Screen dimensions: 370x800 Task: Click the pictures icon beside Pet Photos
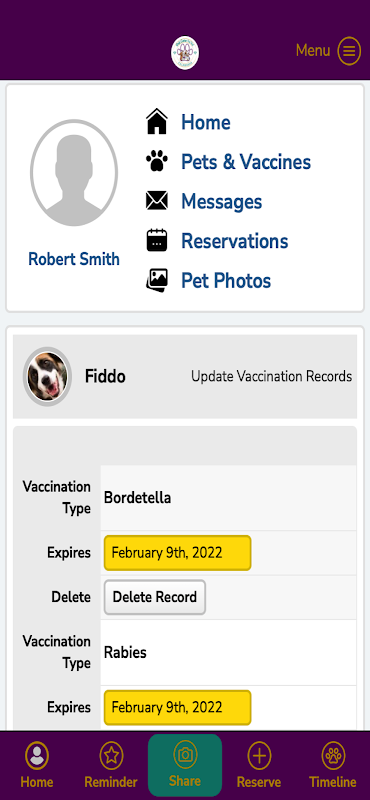point(157,280)
